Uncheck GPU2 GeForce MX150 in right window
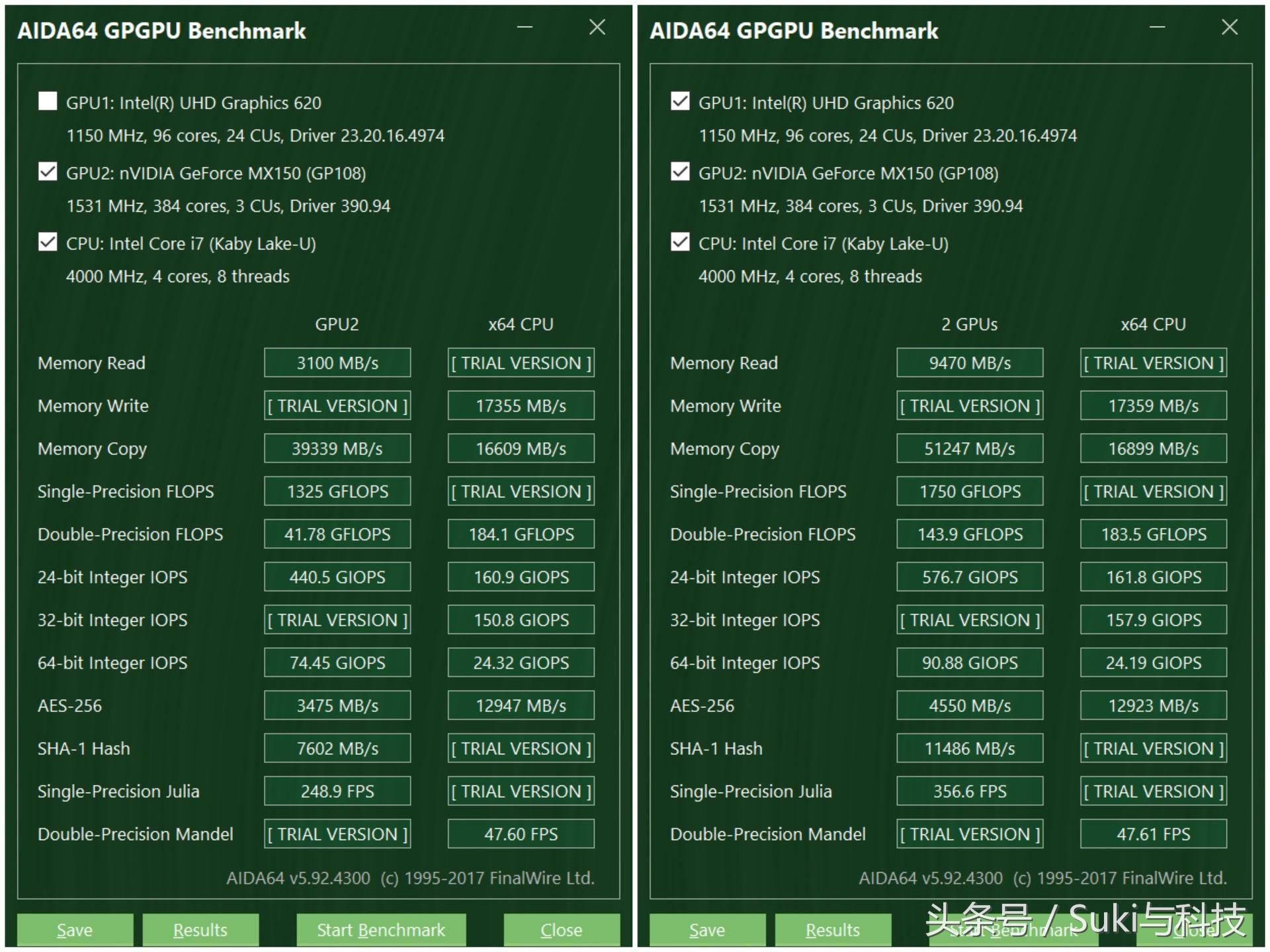The height and width of the screenshot is (952, 1270). click(680, 172)
